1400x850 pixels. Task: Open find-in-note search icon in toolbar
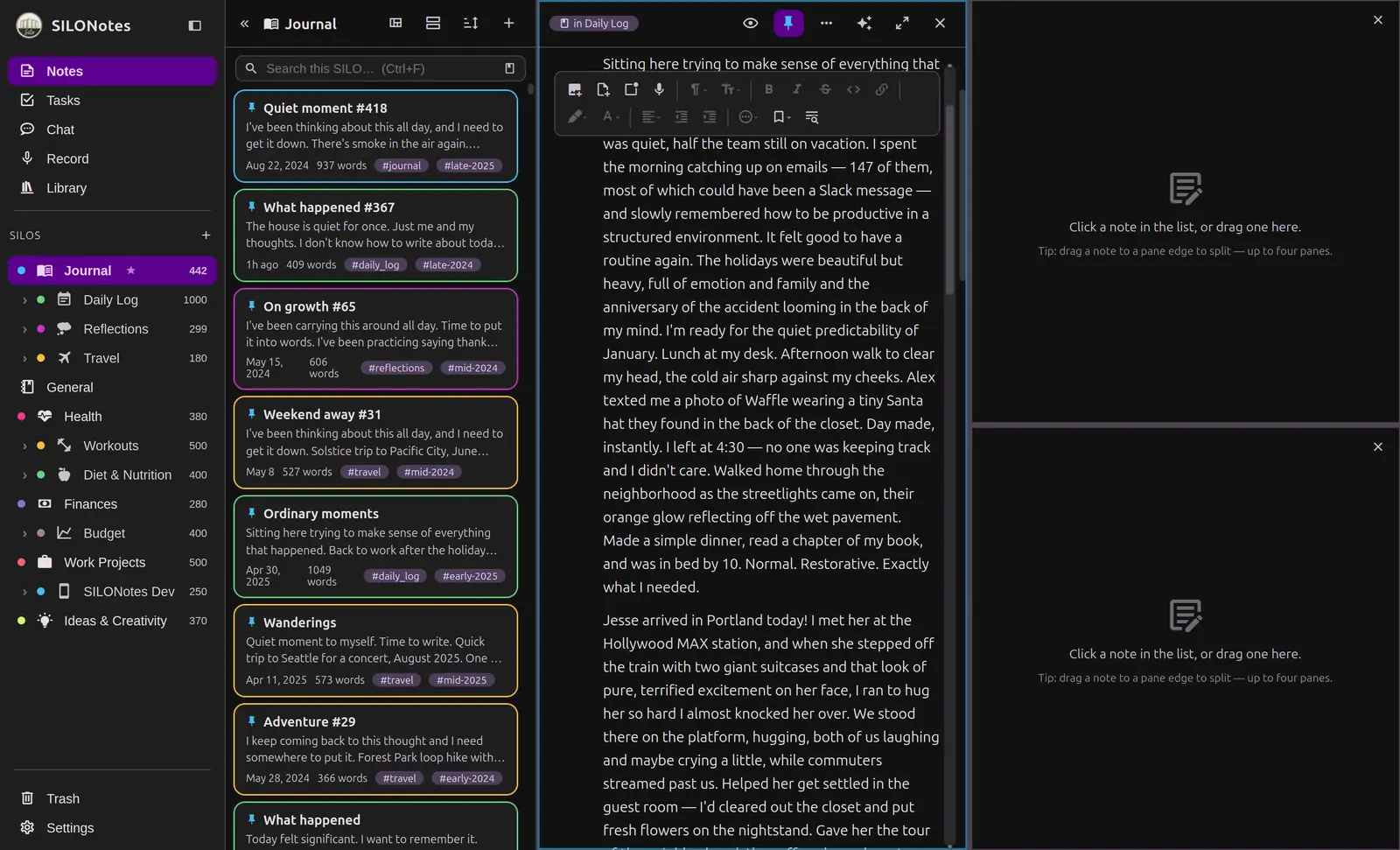pos(811,116)
